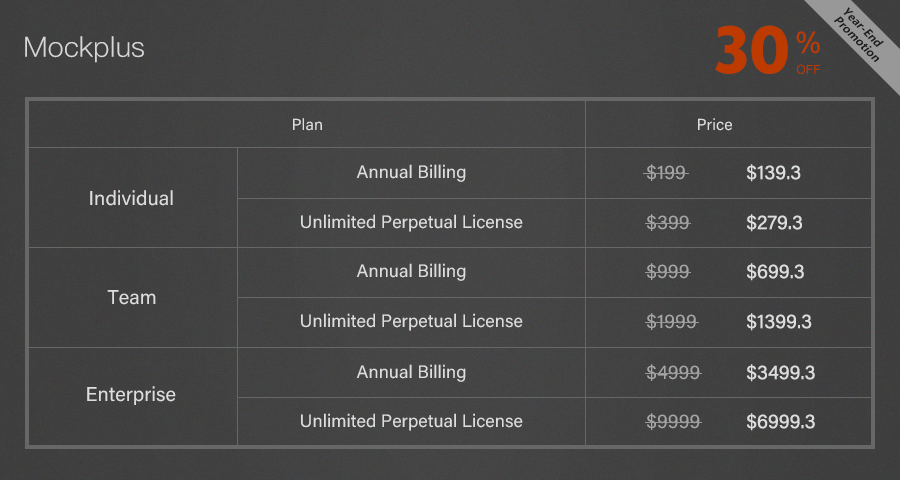Choose the Individual plan cell
The height and width of the screenshot is (480, 900).
[131, 199]
